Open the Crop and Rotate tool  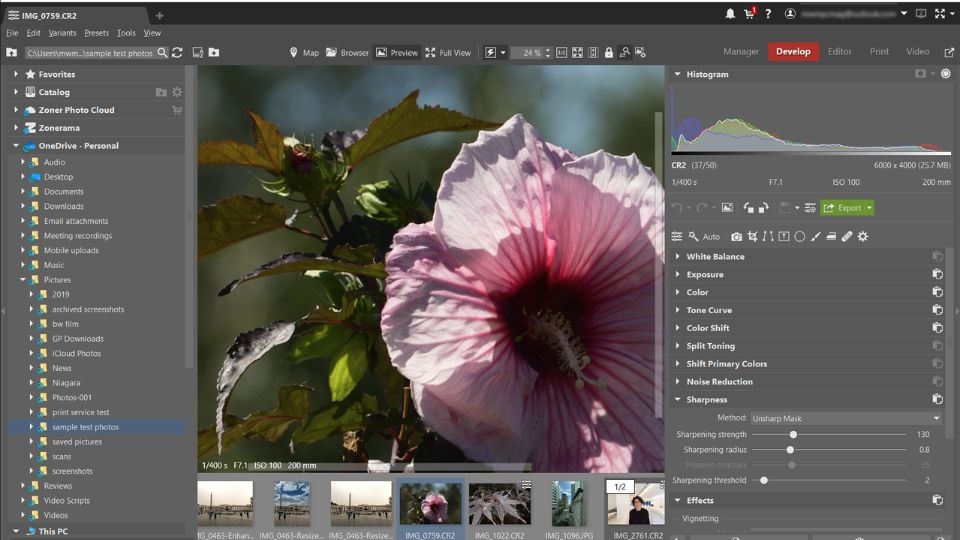(x=752, y=236)
